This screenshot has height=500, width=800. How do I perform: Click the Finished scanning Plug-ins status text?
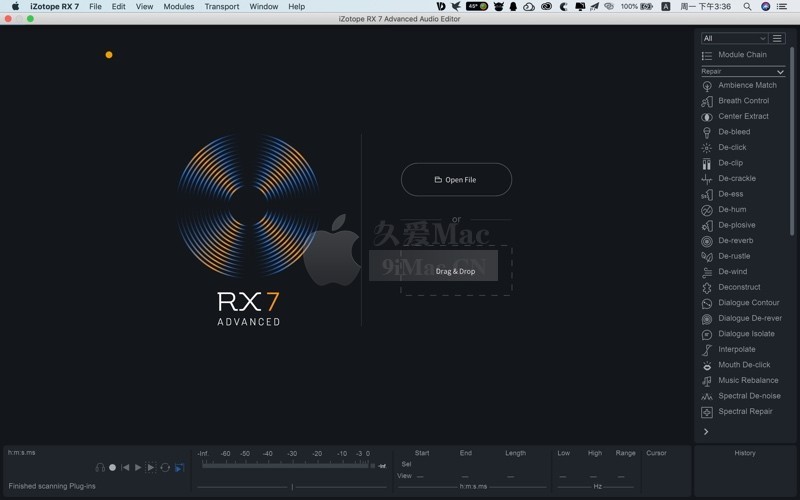(x=52, y=486)
